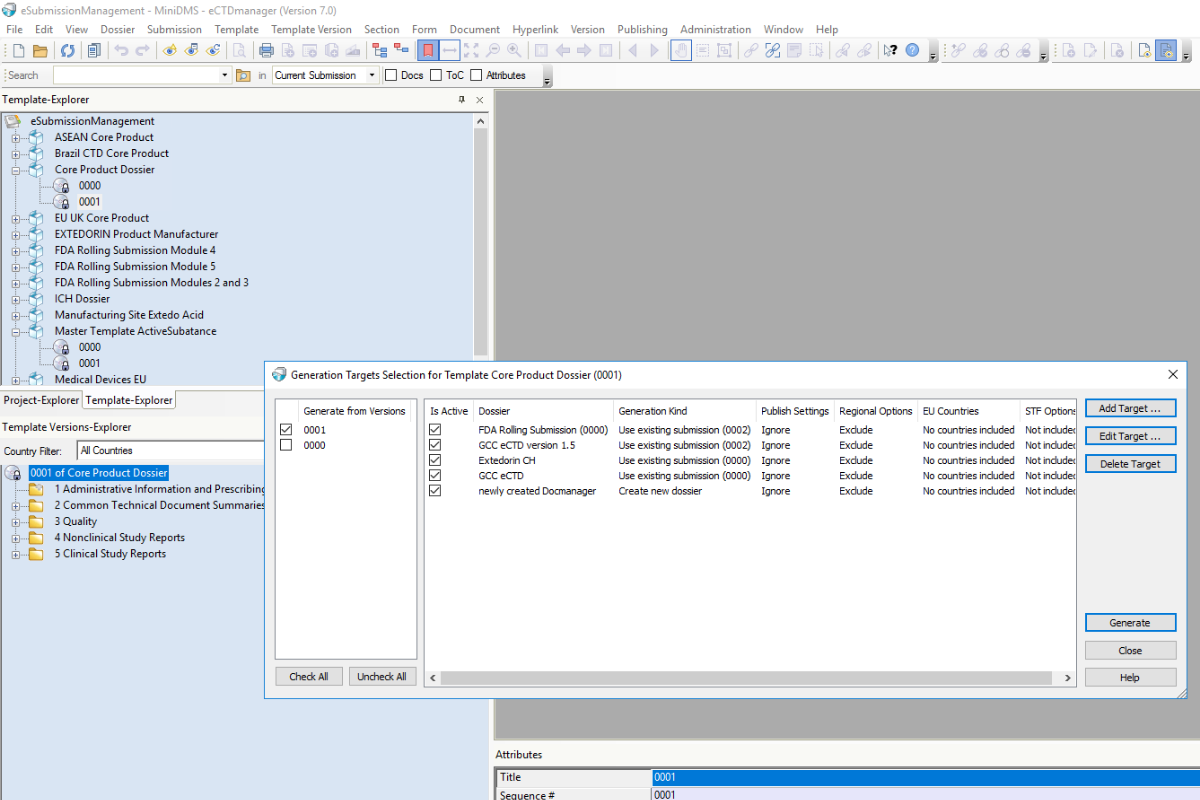
Task: Click the Undo arrow icon
Action: pyautogui.click(x=121, y=50)
